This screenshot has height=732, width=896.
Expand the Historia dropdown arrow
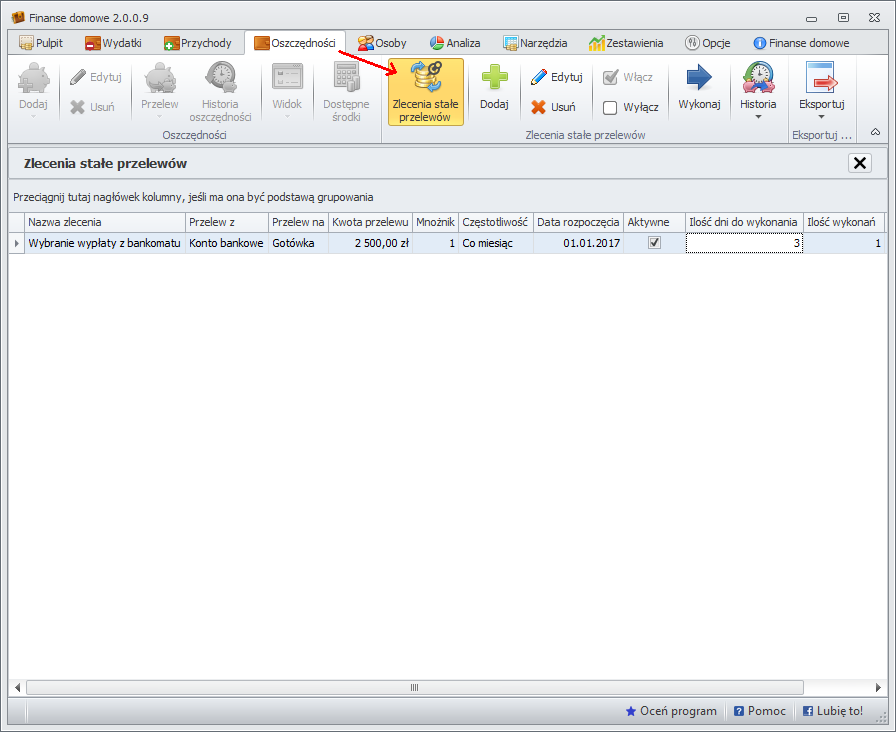click(x=757, y=117)
